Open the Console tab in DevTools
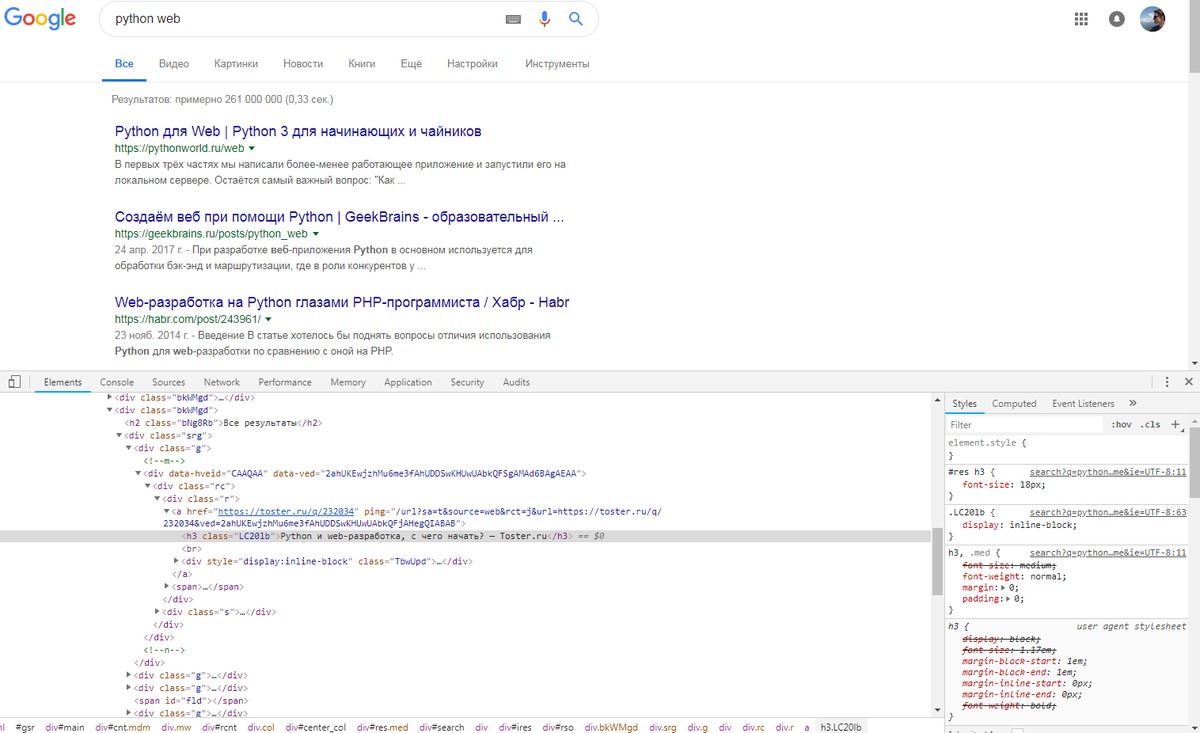1200x733 pixels. [x=117, y=382]
